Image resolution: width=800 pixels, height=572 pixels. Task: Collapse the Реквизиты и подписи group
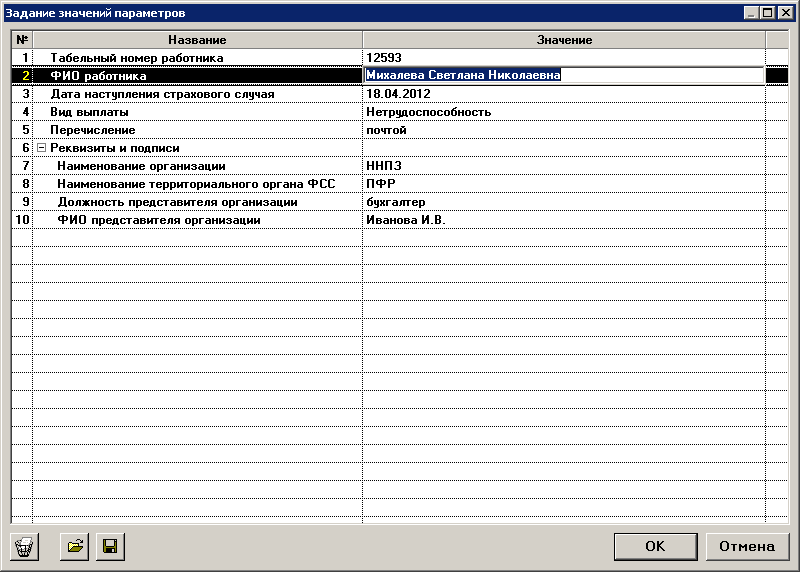pyautogui.click(x=41, y=148)
